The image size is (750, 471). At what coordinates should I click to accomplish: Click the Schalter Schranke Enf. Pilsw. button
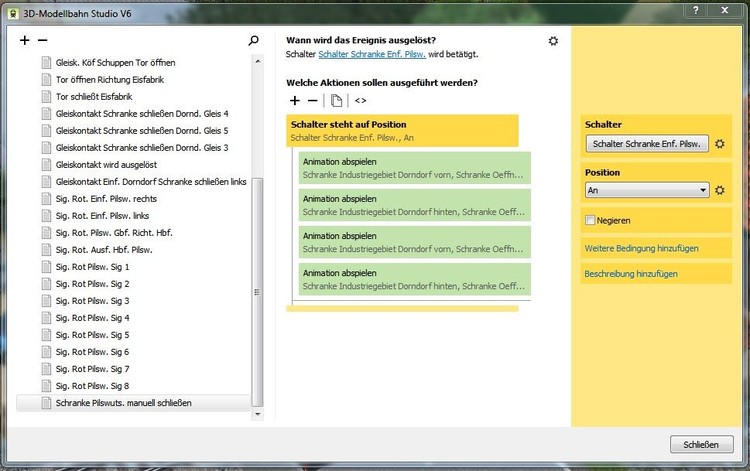coord(647,144)
